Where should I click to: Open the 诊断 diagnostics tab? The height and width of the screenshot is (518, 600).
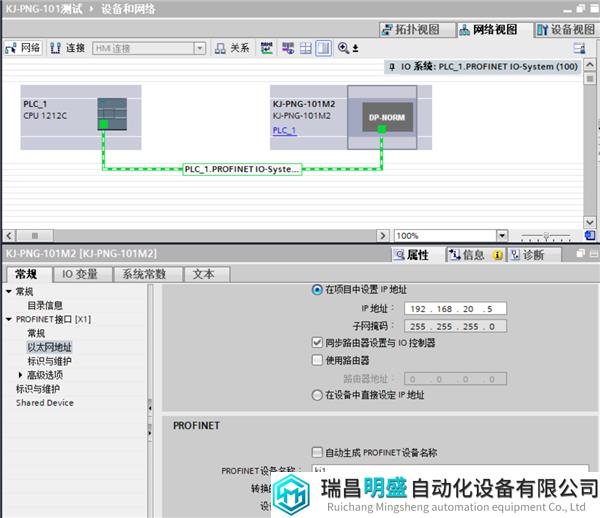pos(534,255)
